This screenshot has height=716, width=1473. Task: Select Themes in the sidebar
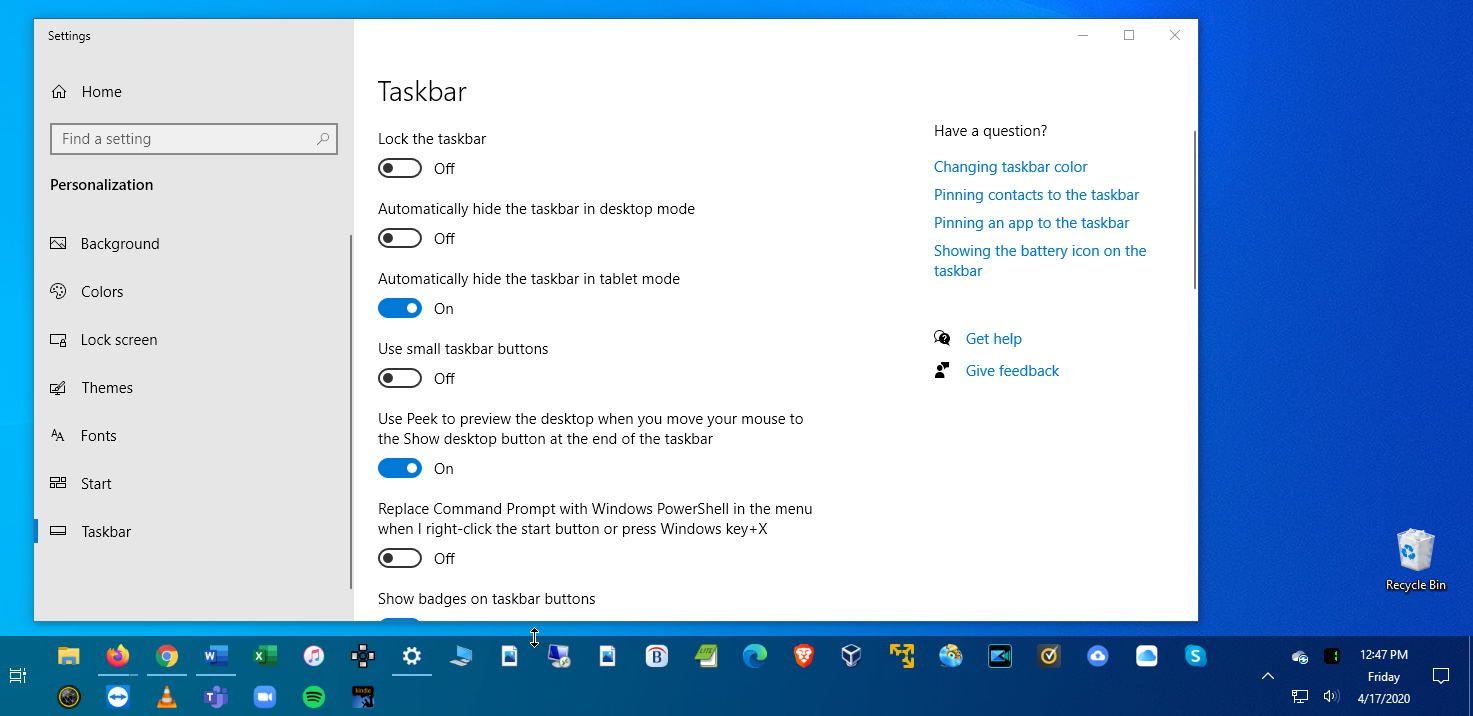coord(192,387)
